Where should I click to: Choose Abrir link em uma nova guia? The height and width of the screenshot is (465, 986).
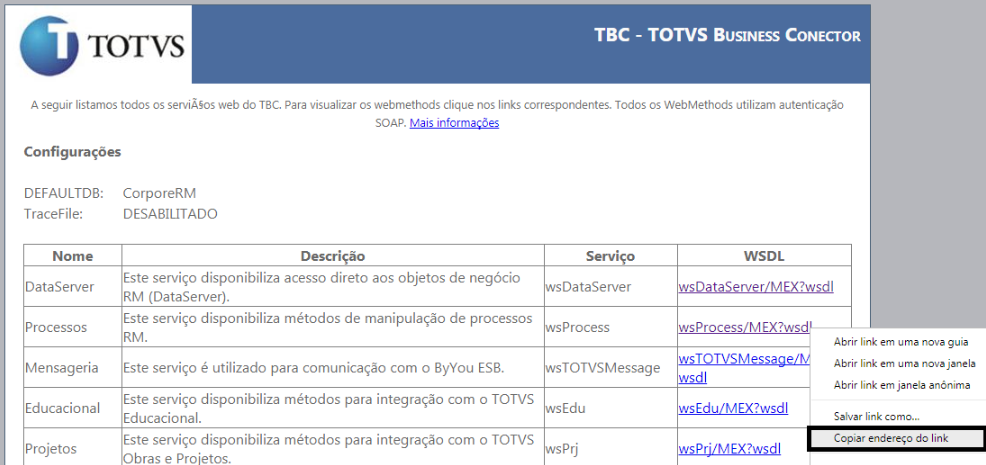[900, 342]
